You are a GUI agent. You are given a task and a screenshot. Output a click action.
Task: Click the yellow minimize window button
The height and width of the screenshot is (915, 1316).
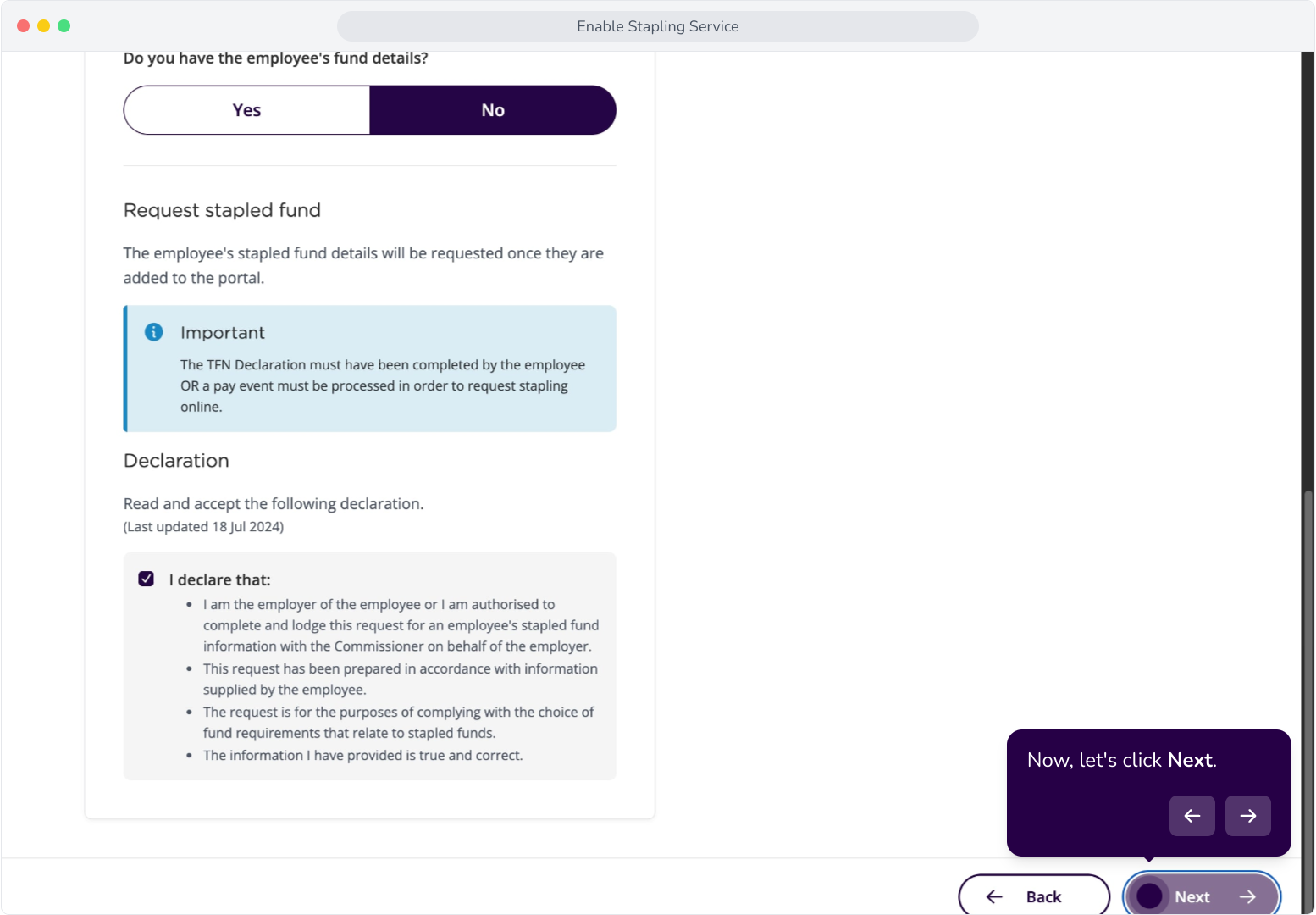pos(43,26)
